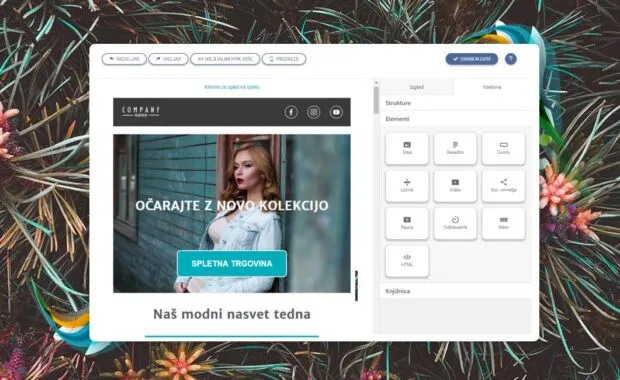This screenshot has width=620, height=380.
Task: Add the Ločnik divider element
Action: pyautogui.click(x=407, y=186)
